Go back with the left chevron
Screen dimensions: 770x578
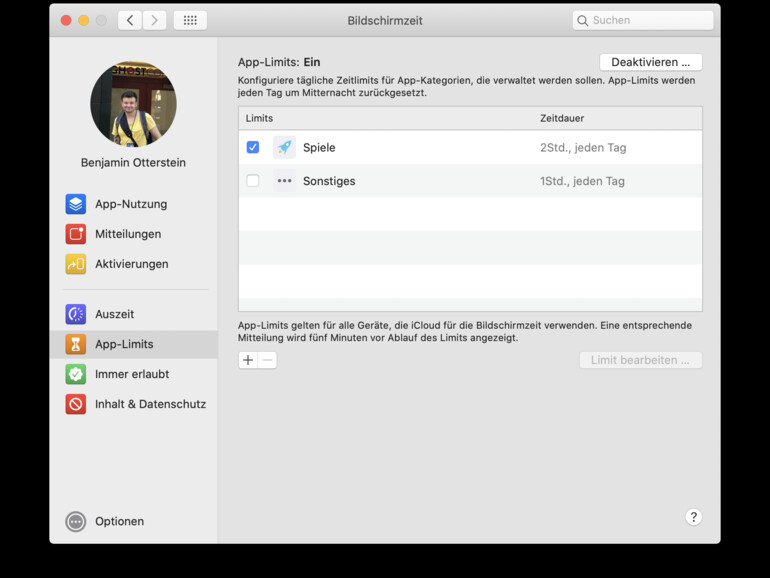point(130,20)
